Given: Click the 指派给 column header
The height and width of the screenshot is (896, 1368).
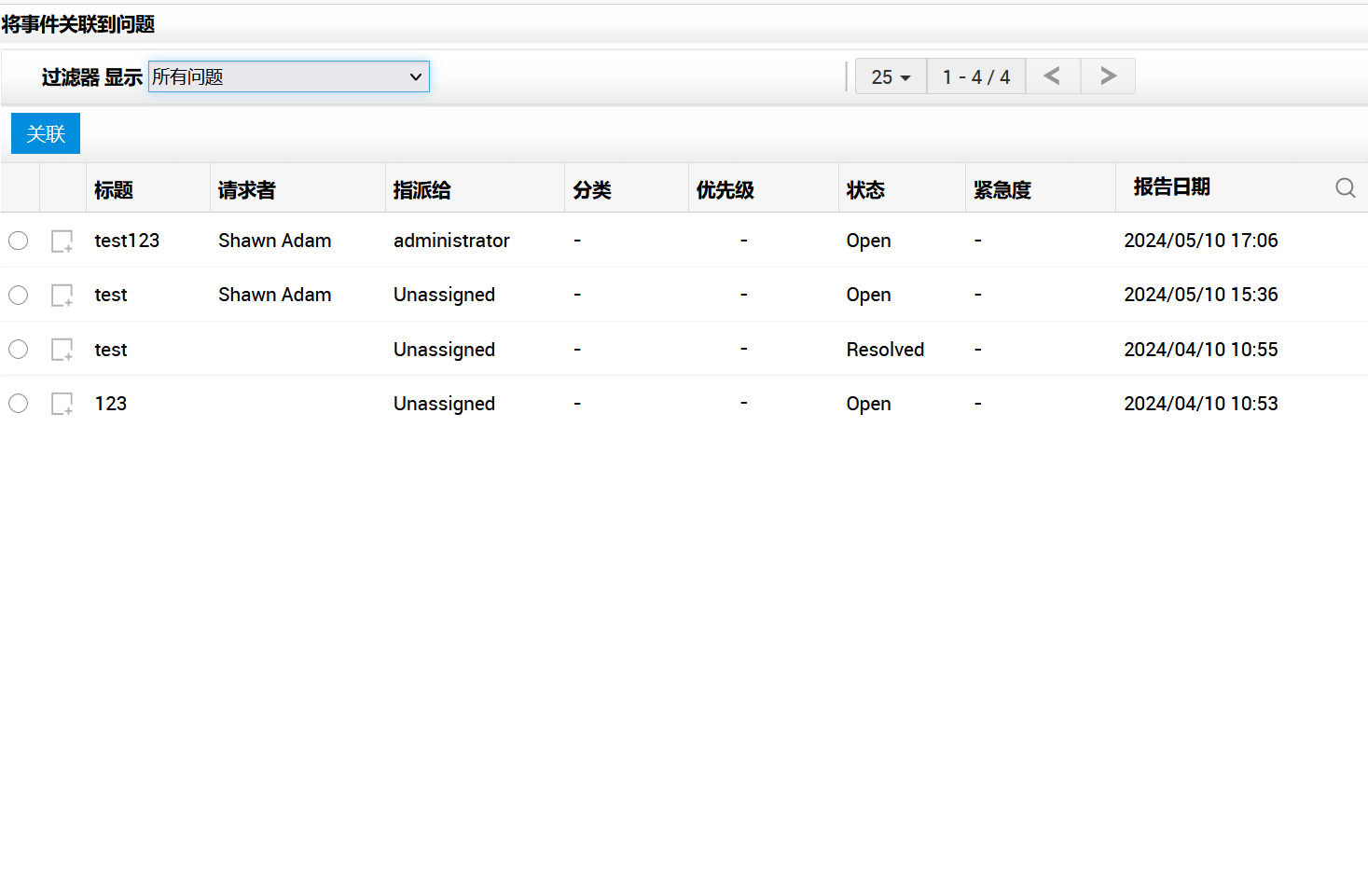Looking at the screenshot, I should tap(421, 190).
